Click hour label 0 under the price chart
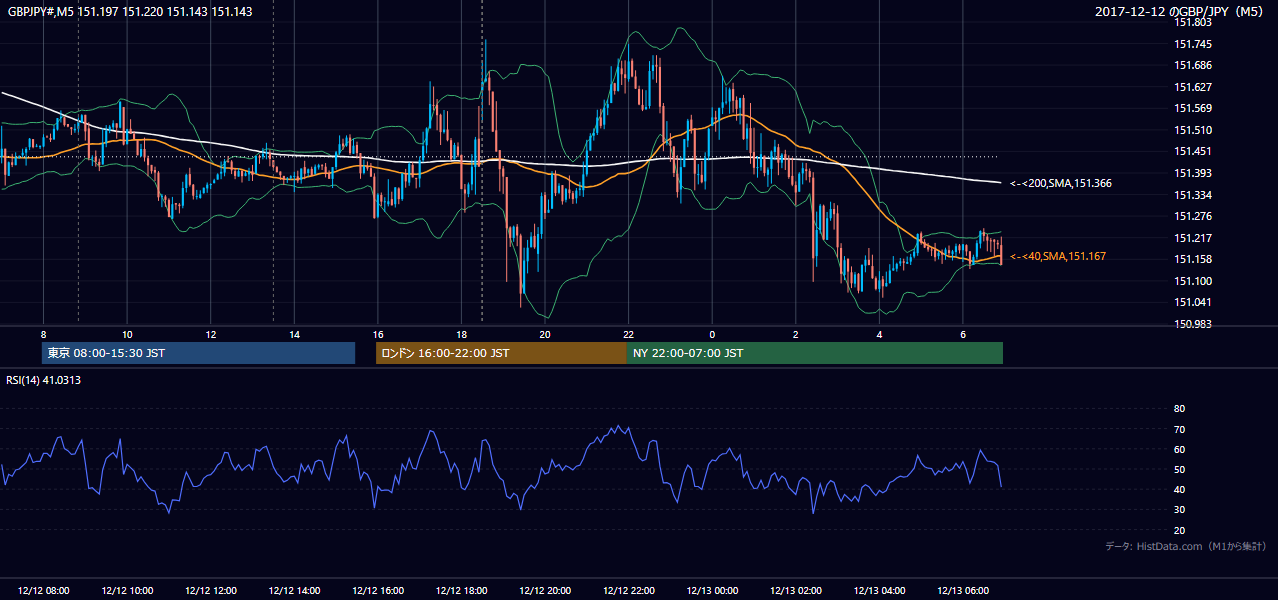The width and height of the screenshot is (1278, 600). click(x=712, y=334)
